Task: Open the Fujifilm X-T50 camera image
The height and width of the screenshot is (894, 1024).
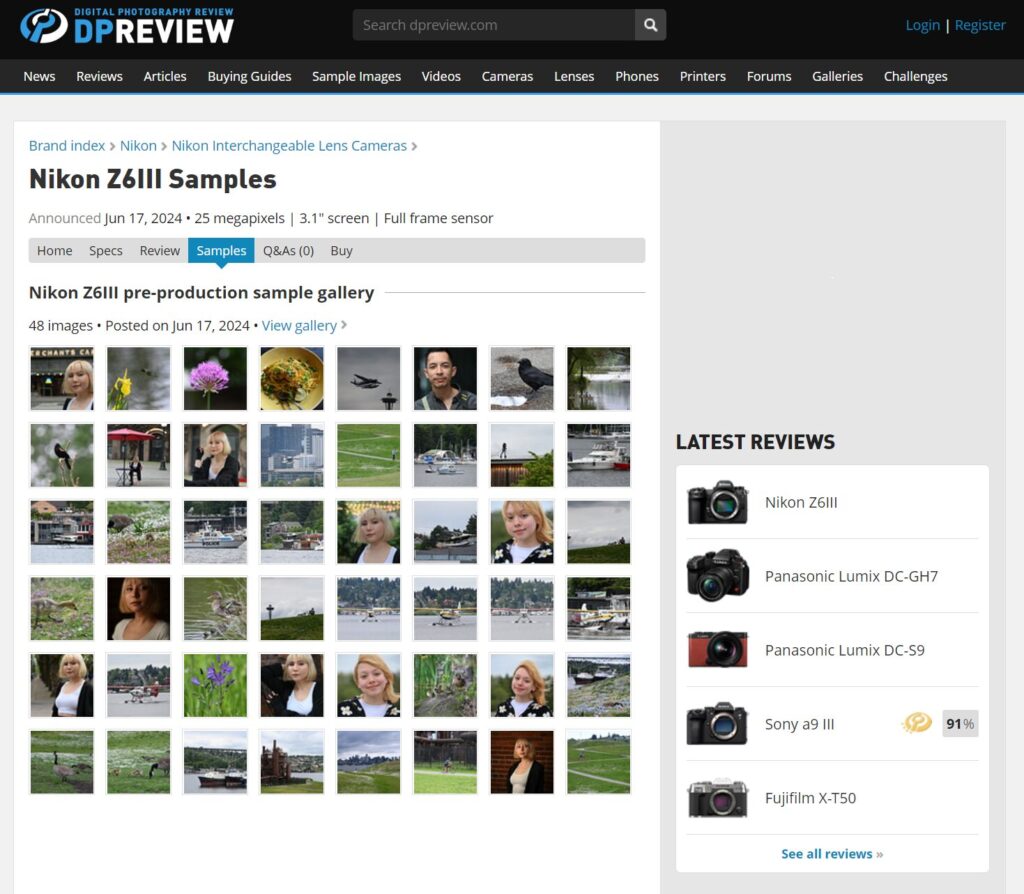Action: [717, 798]
